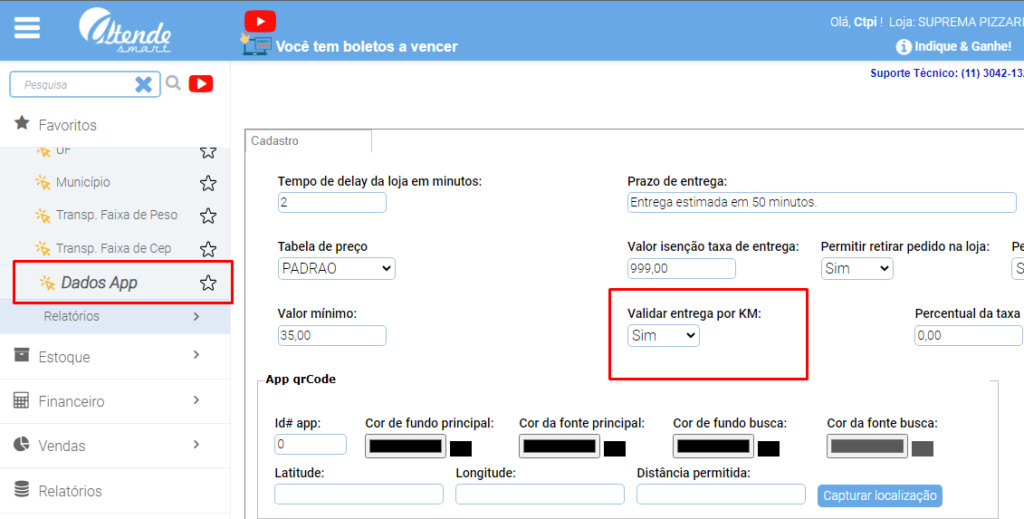
Task: Open 'Você tem boletos a vencer' notice
Action: click(x=366, y=46)
